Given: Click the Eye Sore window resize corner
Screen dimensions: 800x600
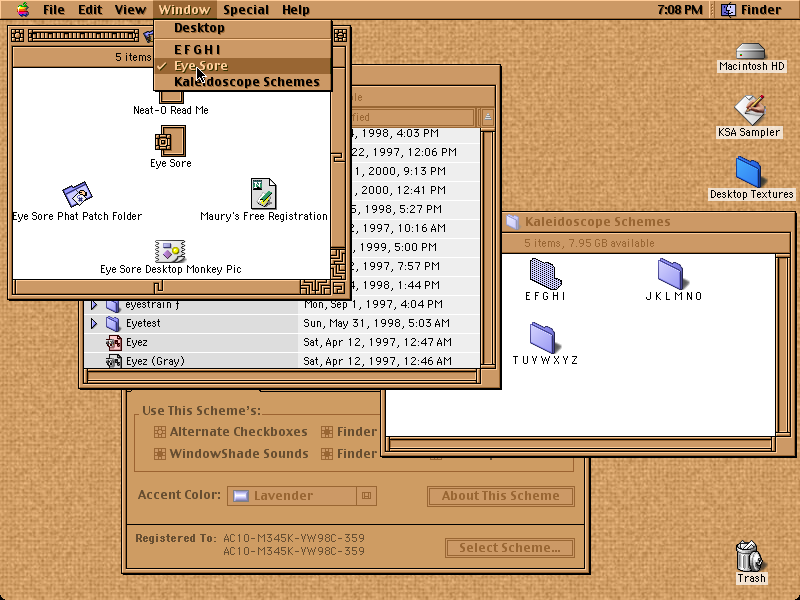Looking at the screenshot, I should pyautogui.click(x=339, y=287).
